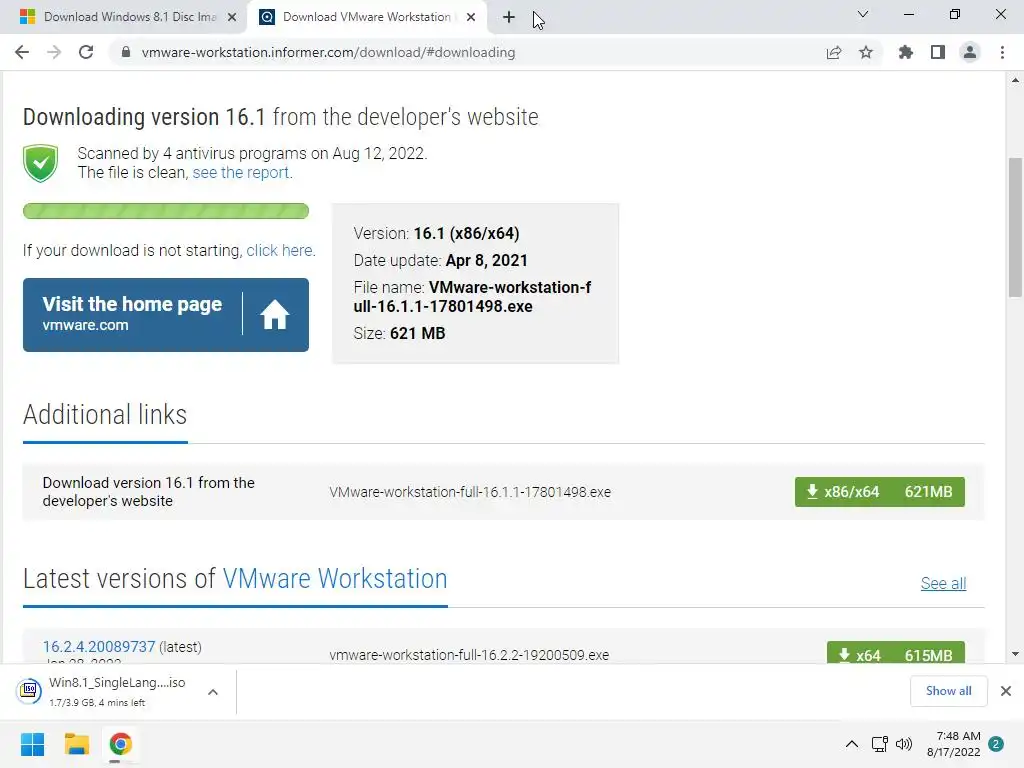
Task: Show all downloads
Action: 948,691
